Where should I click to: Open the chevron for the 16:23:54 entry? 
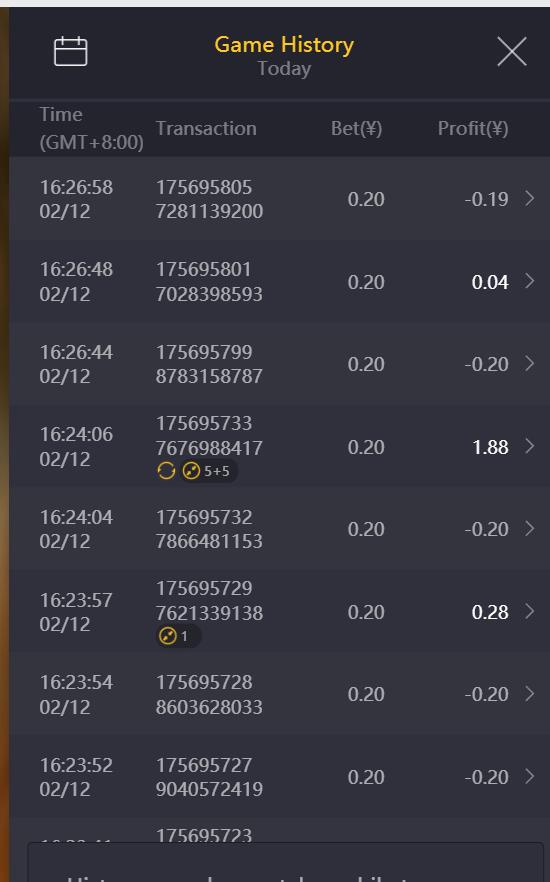coord(529,694)
